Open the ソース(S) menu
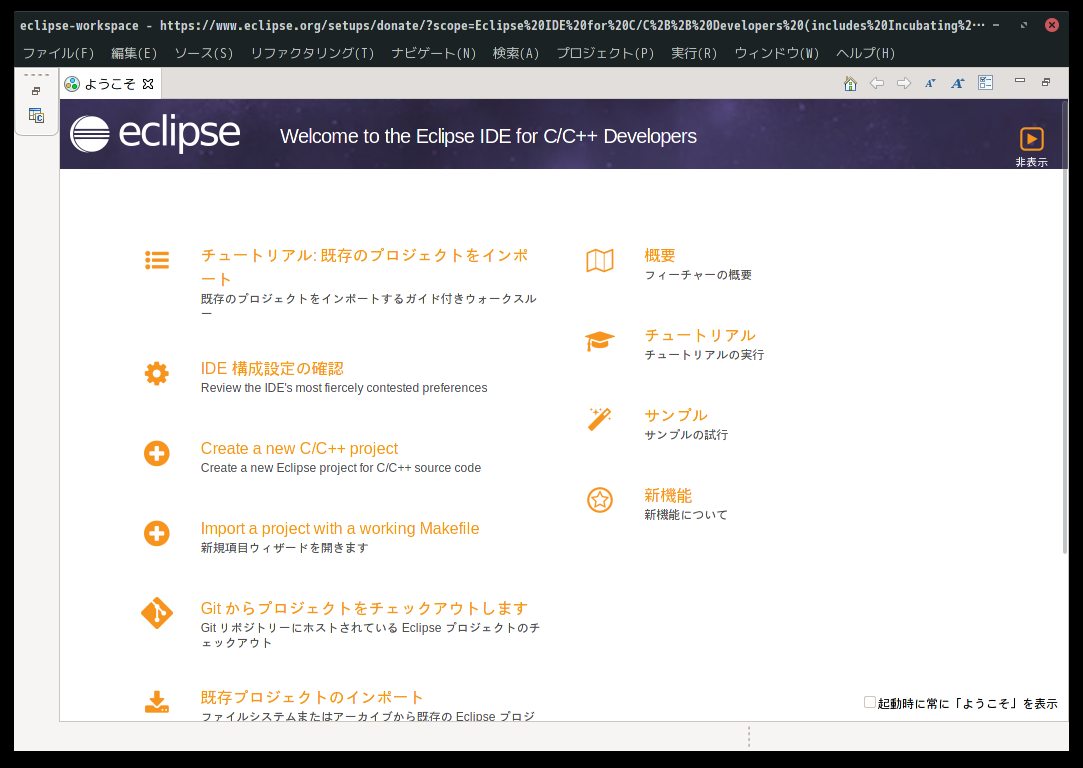 [x=204, y=53]
